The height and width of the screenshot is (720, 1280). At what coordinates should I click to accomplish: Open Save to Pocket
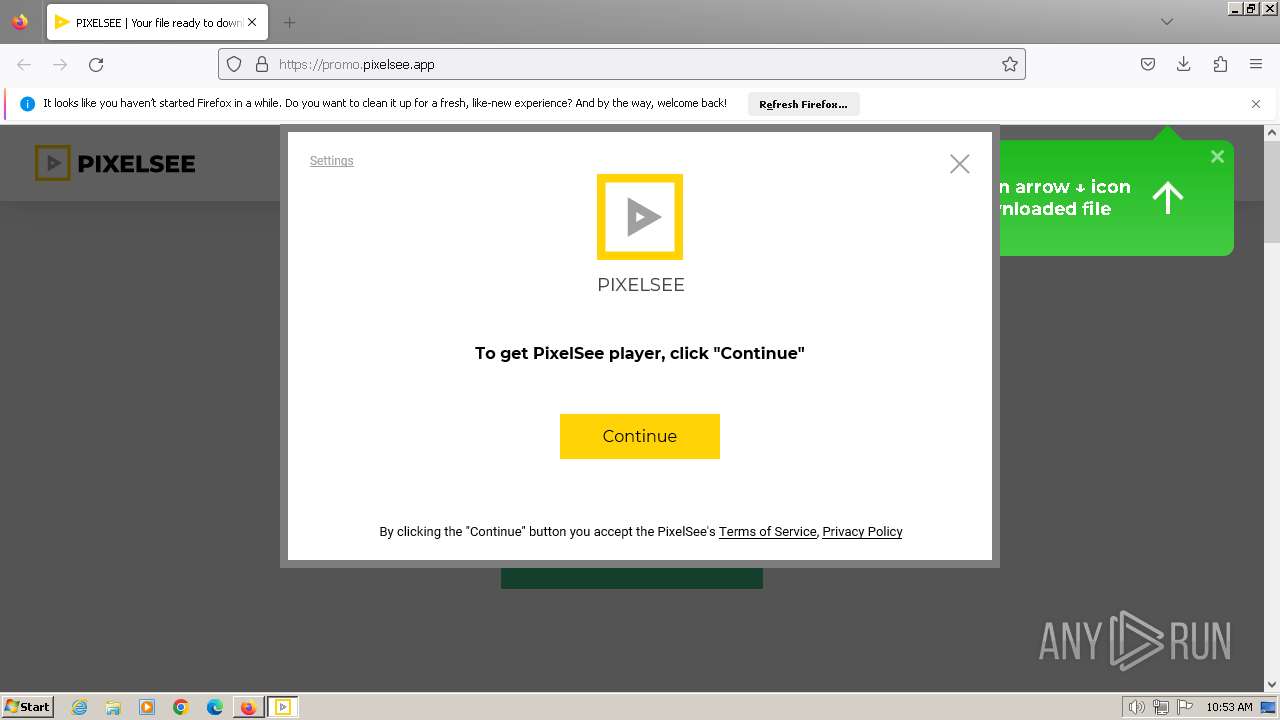pos(1148,64)
